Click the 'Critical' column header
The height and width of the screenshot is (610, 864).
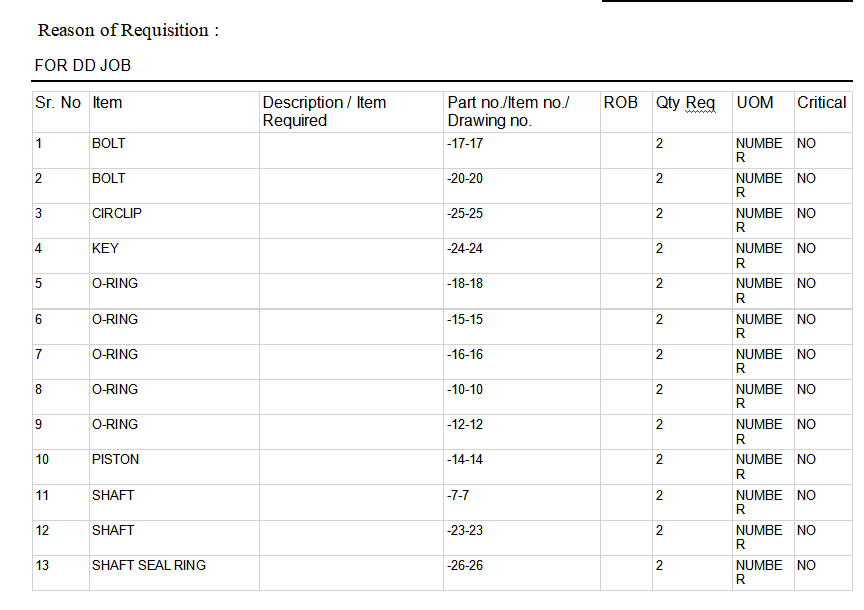821,103
